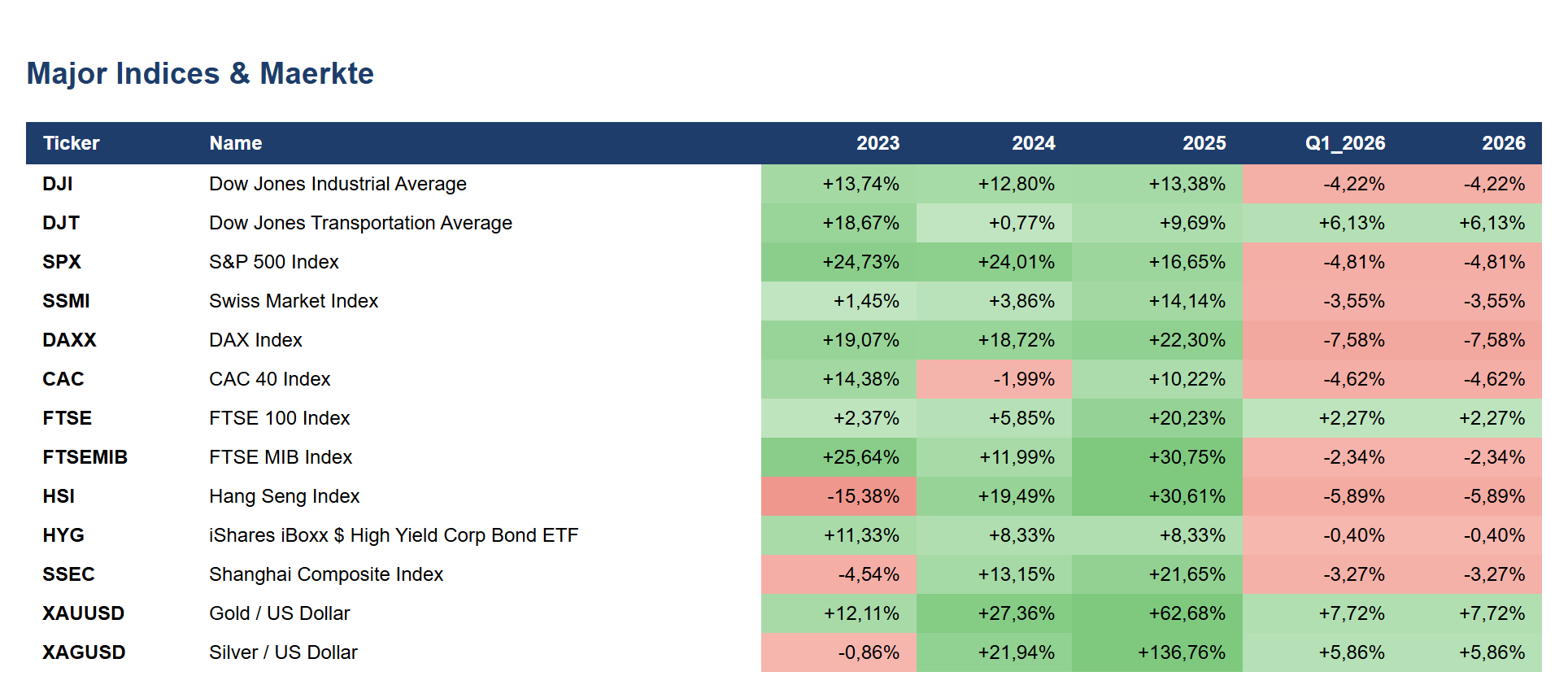Select the DJI ticker cell
This screenshot has height=698, width=1568.
click(58, 184)
